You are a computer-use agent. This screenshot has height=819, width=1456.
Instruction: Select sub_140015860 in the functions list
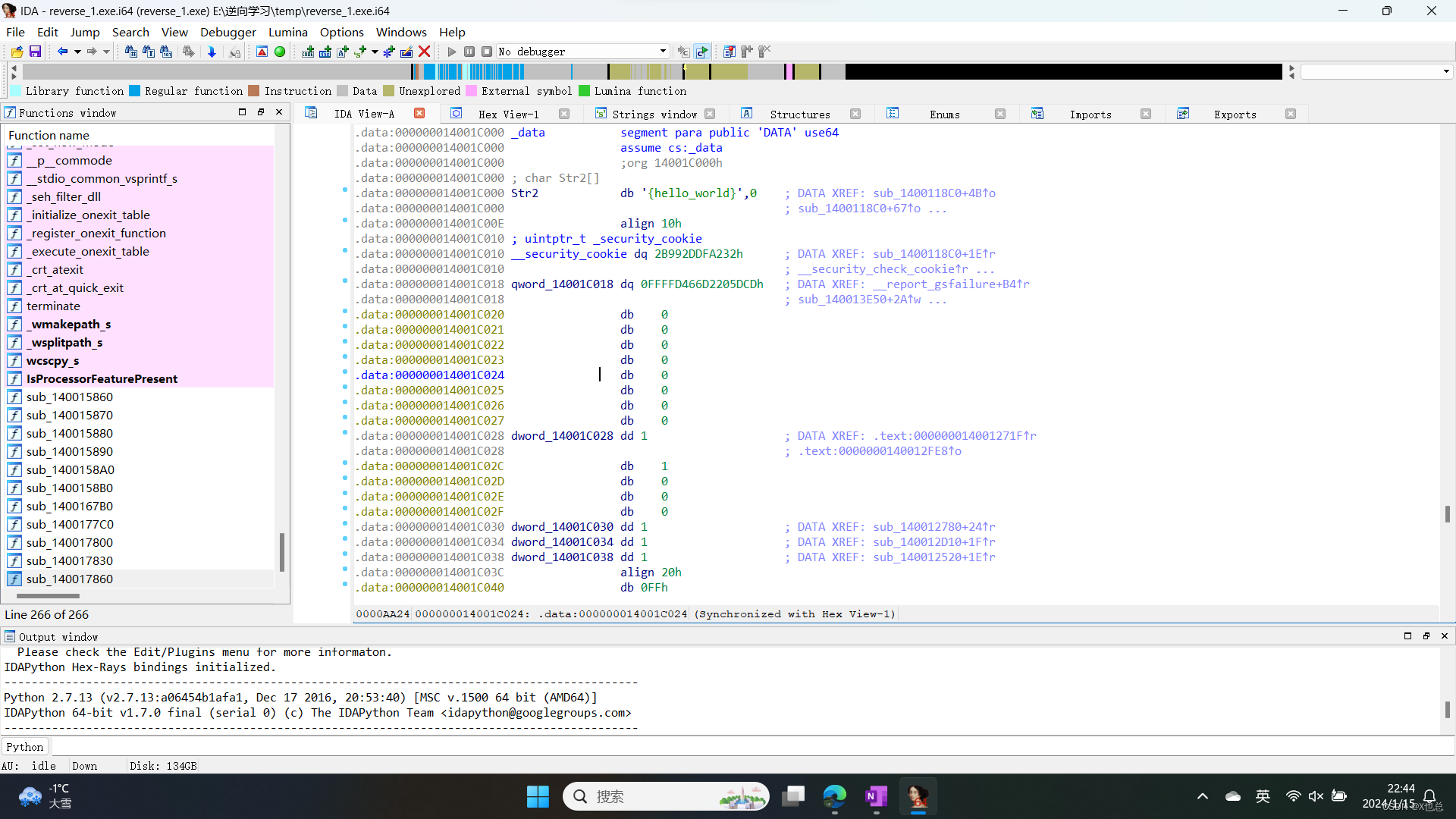[69, 397]
